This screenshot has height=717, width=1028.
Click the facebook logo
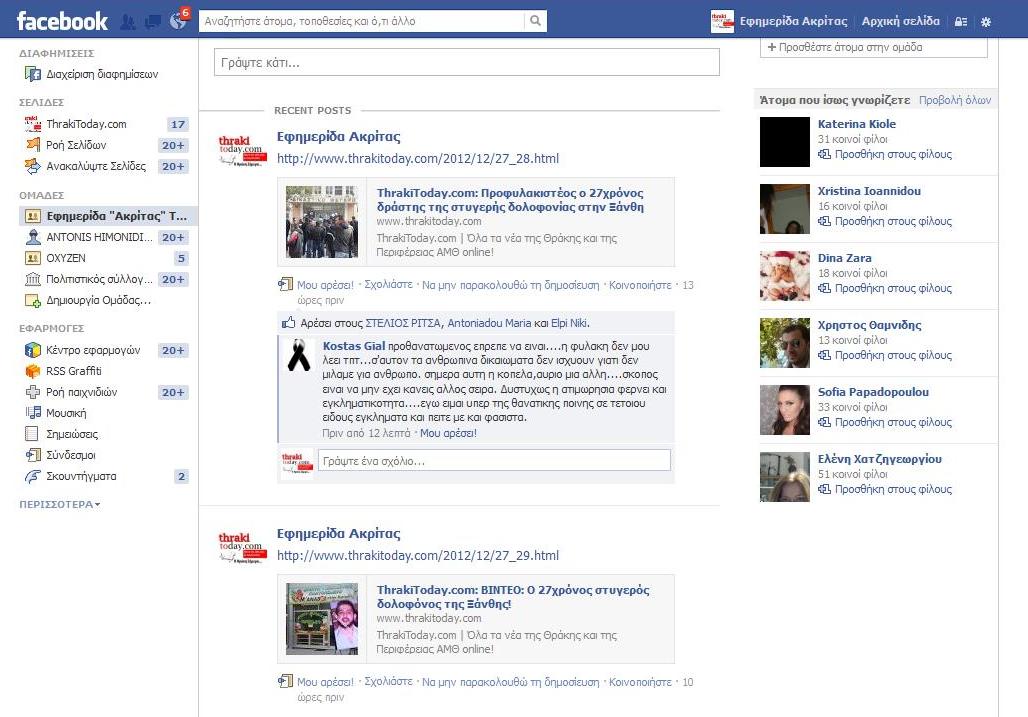tap(60, 20)
